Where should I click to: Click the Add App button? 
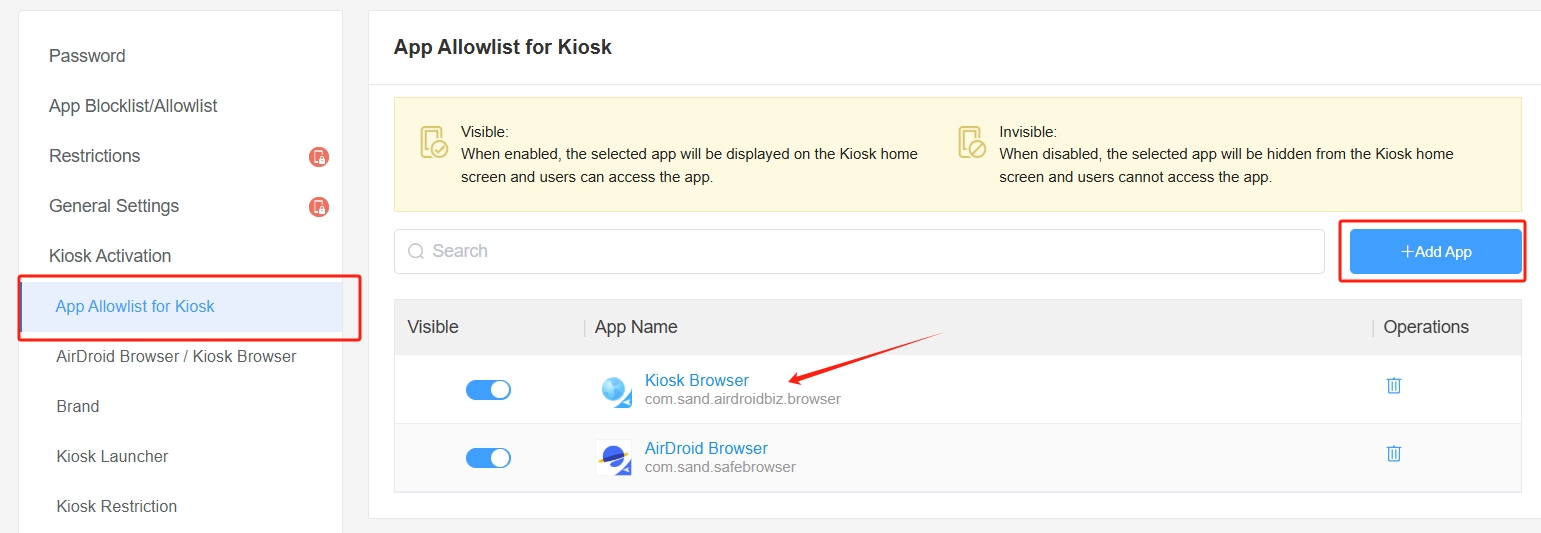coord(1436,252)
